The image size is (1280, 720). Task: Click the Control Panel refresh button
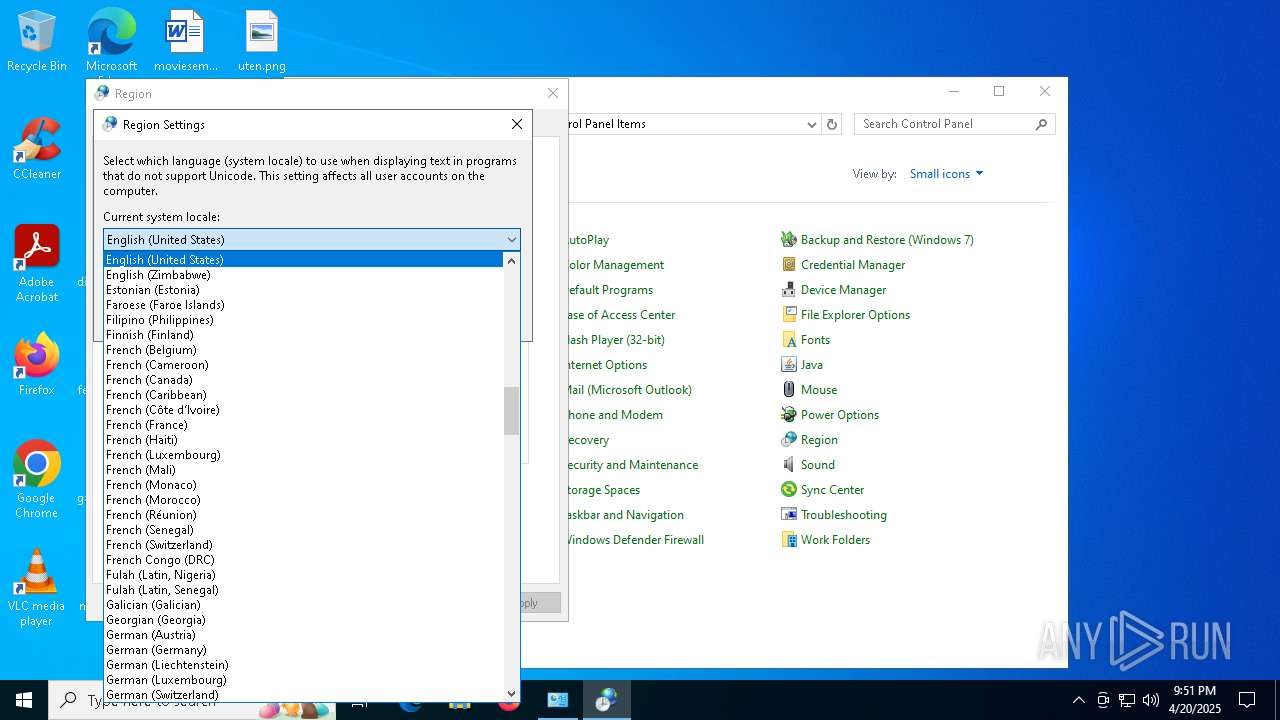(x=832, y=124)
